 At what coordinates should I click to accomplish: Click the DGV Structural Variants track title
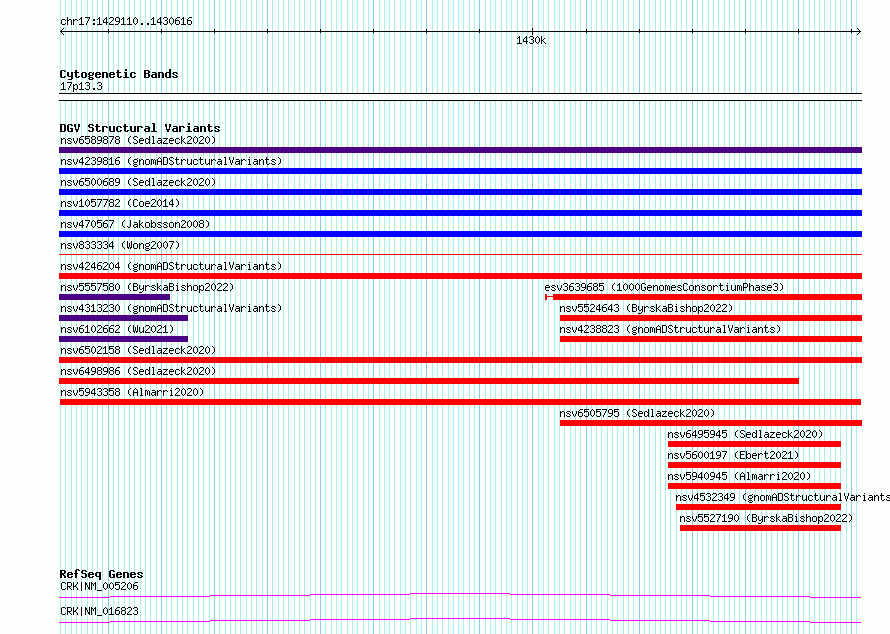click(x=140, y=128)
